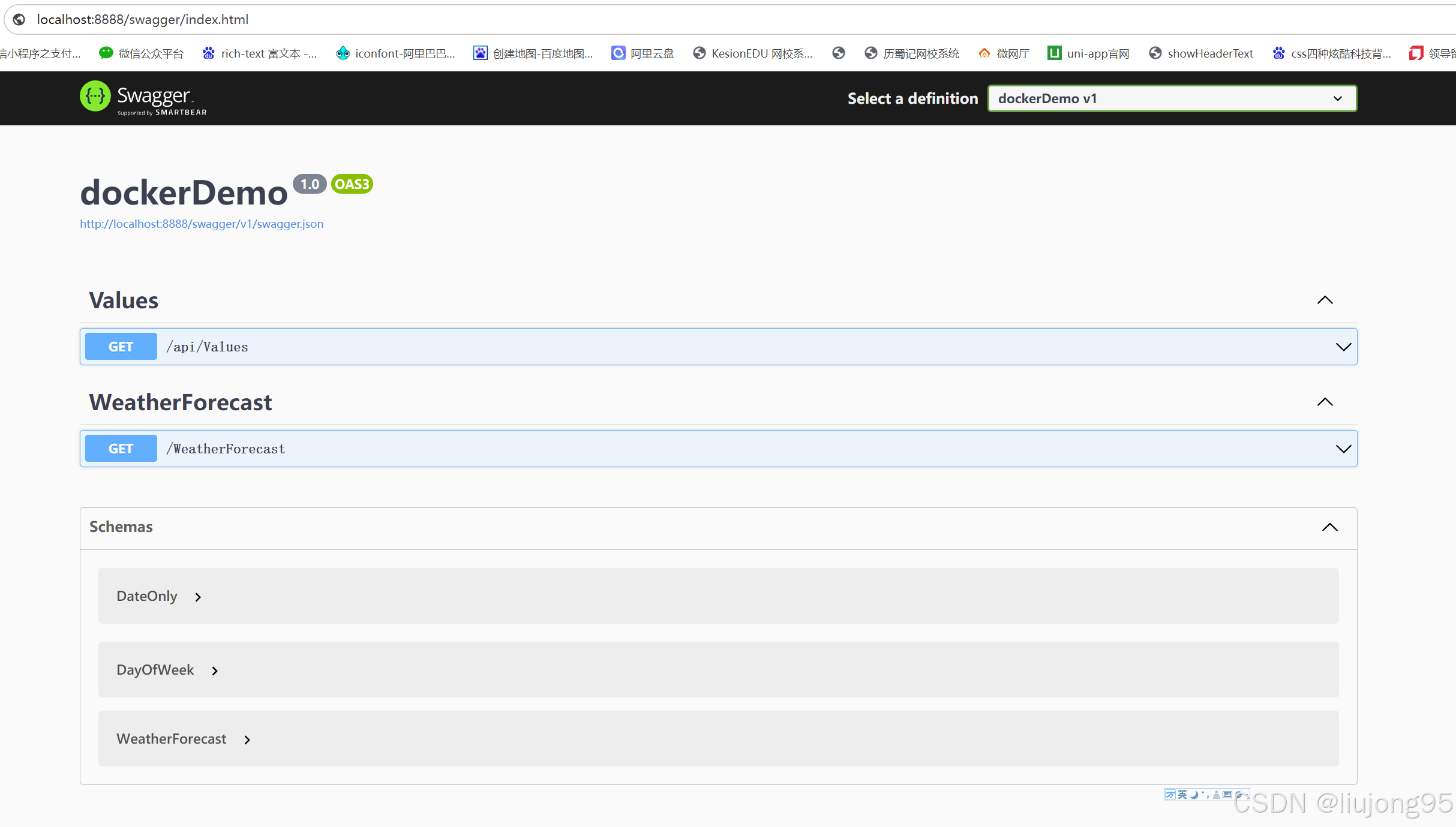Screen dimensions: 1456x827
Task: Collapse the WeatherForecast section
Action: tap(1325, 402)
